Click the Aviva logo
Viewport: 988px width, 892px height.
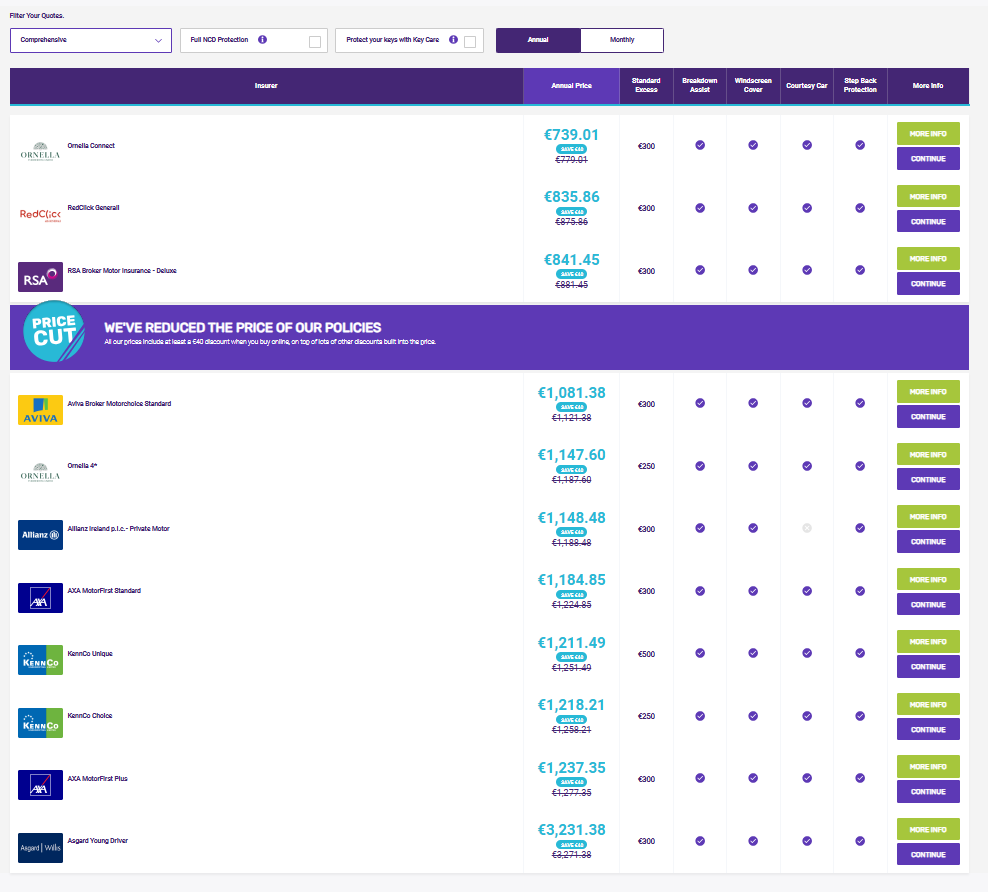tap(40, 410)
